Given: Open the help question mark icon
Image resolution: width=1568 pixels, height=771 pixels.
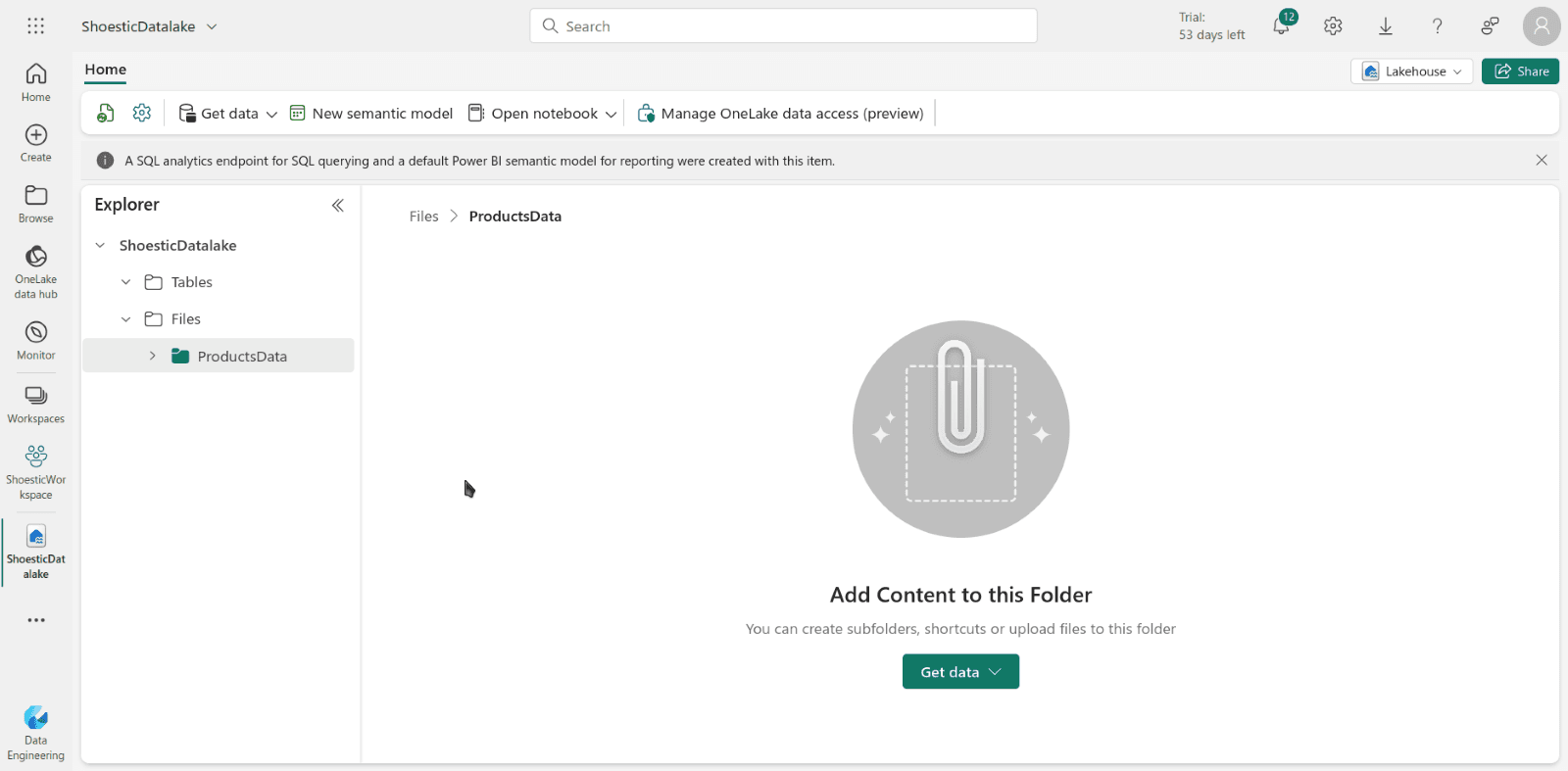Looking at the screenshot, I should point(1438,26).
